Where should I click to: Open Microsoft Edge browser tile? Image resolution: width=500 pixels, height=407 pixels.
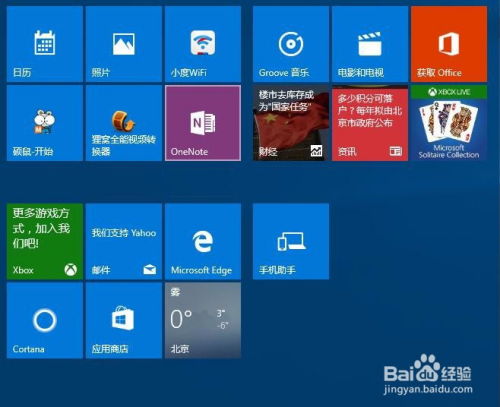203,241
